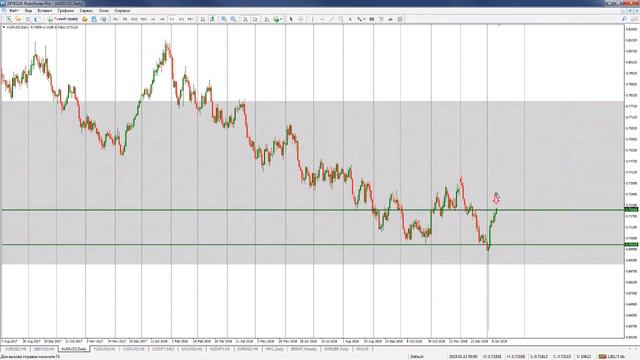Select candlestick chart display mode
Image resolution: width=640 pixels, height=360 pixels.
tap(212, 19)
